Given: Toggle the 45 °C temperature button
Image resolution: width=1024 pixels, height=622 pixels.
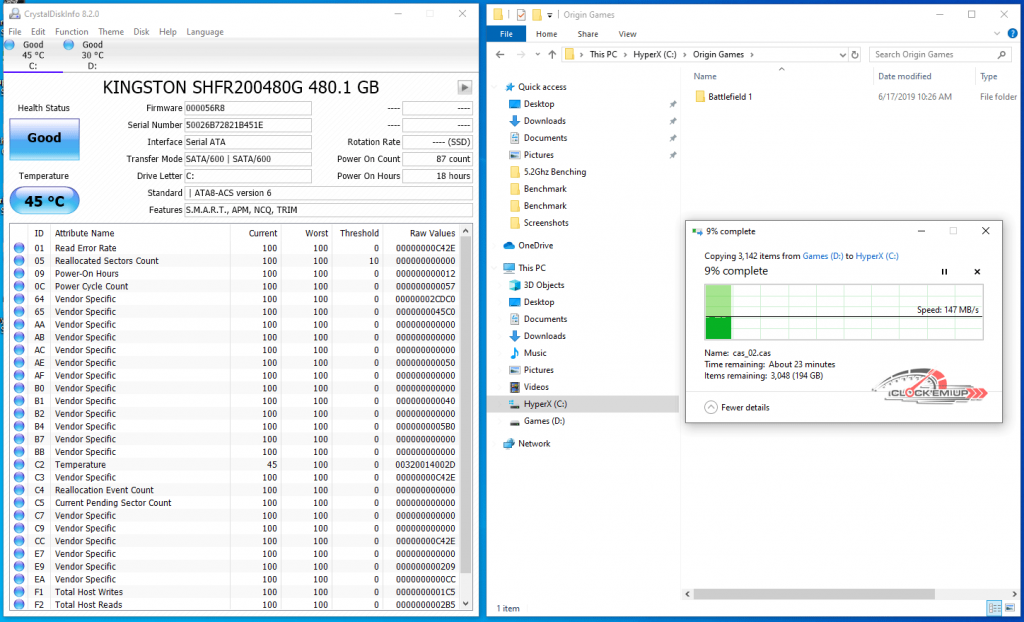Looking at the screenshot, I should point(44,200).
